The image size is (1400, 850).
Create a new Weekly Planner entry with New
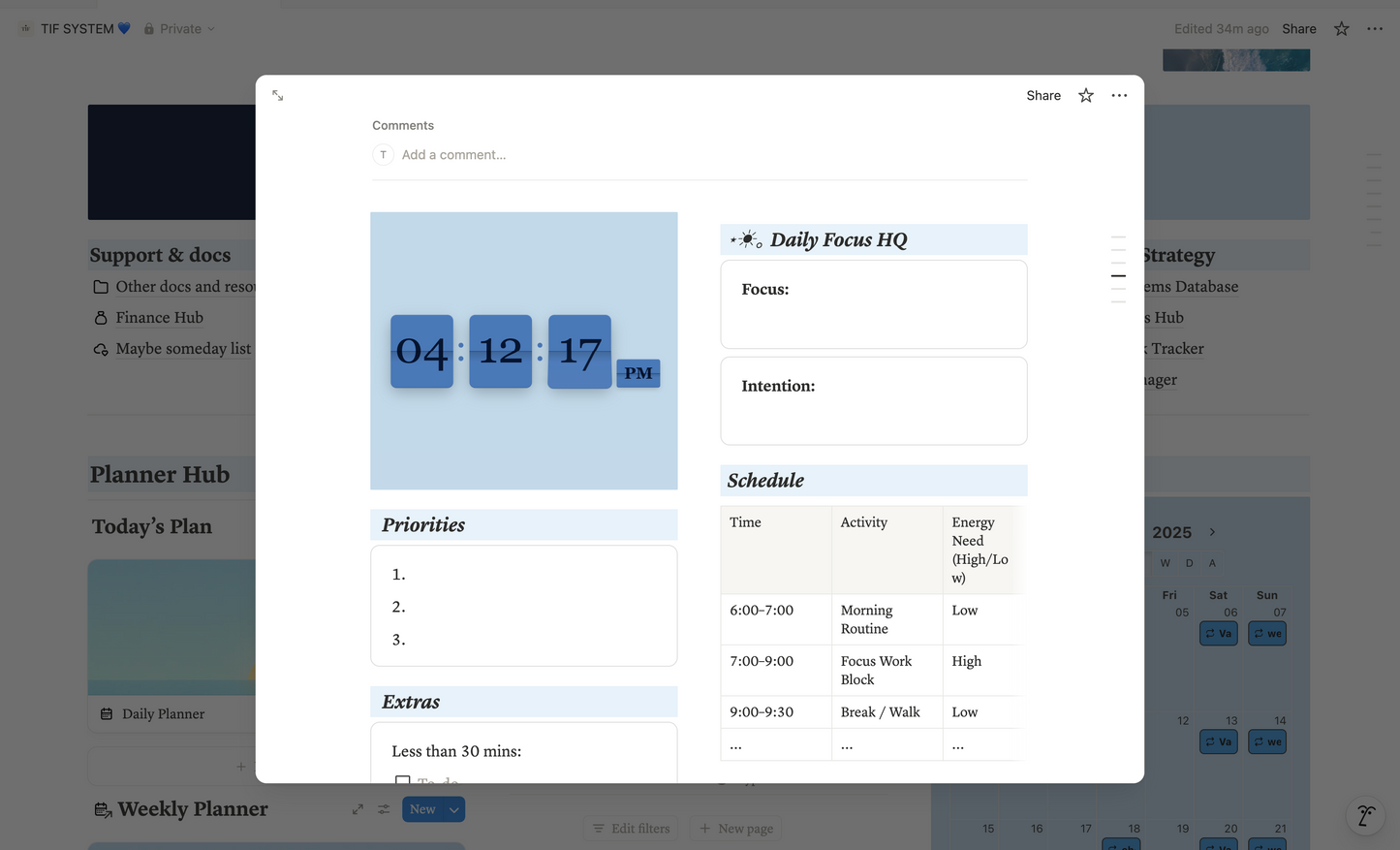[x=422, y=809]
